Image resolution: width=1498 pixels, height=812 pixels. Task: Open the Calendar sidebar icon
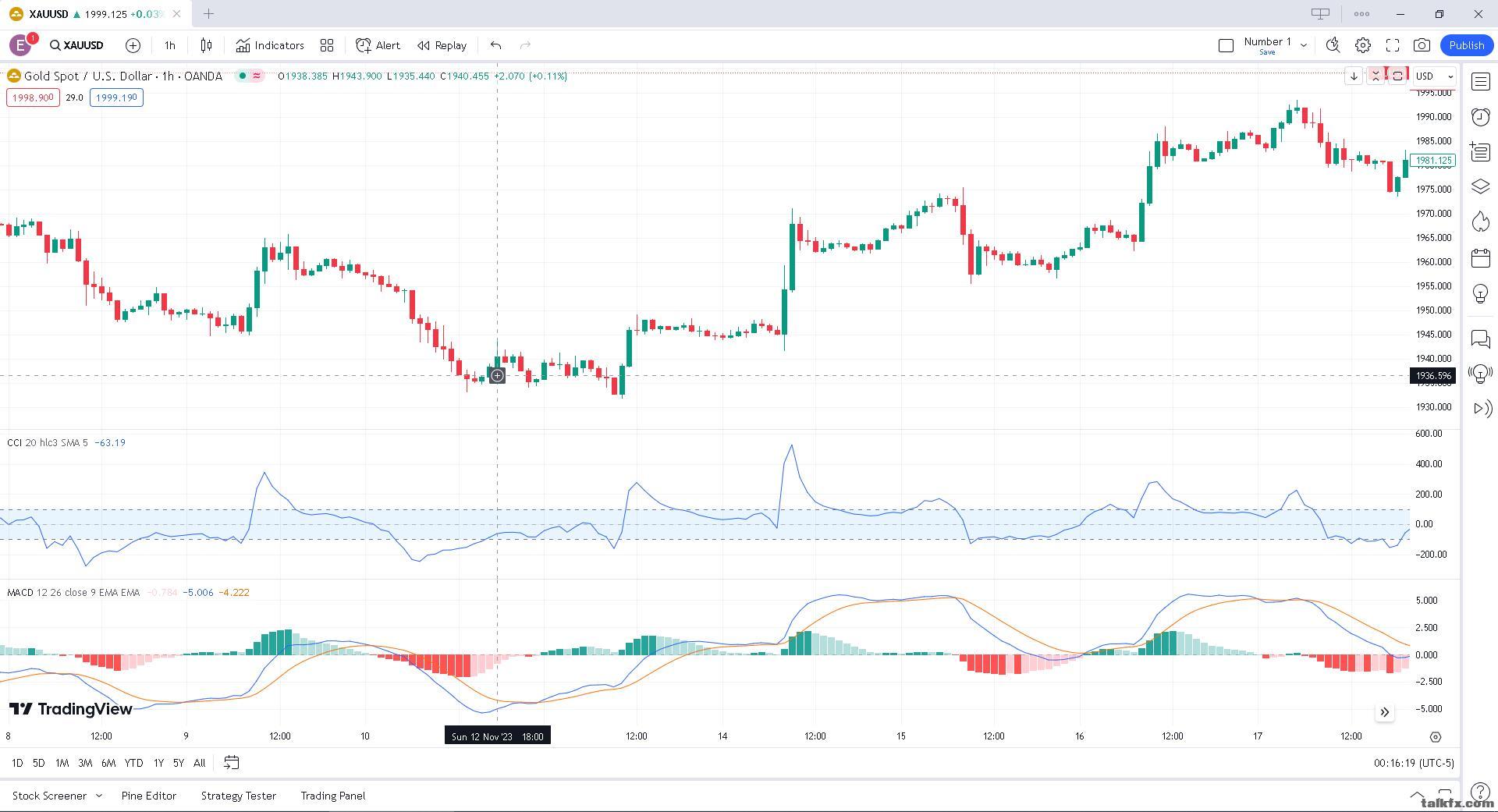pyautogui.click(x=1480, y=257)
